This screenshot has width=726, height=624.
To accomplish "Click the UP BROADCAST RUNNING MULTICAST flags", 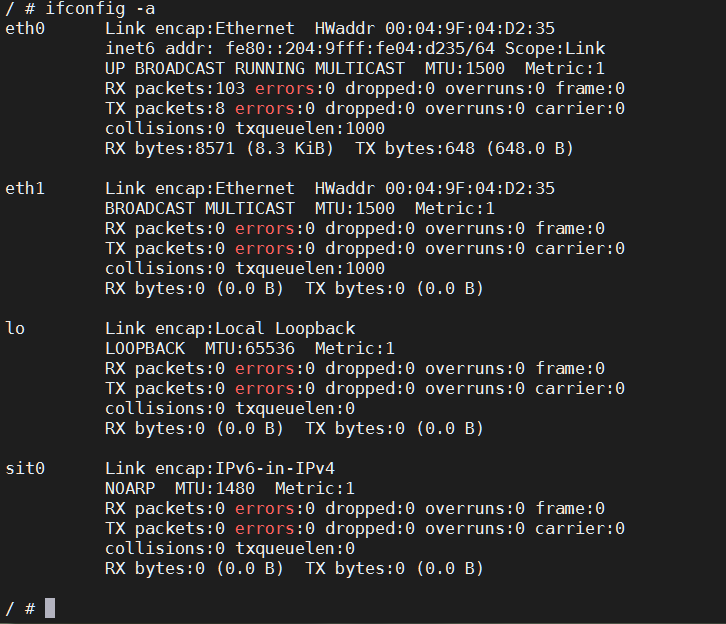I will point(255,68).
